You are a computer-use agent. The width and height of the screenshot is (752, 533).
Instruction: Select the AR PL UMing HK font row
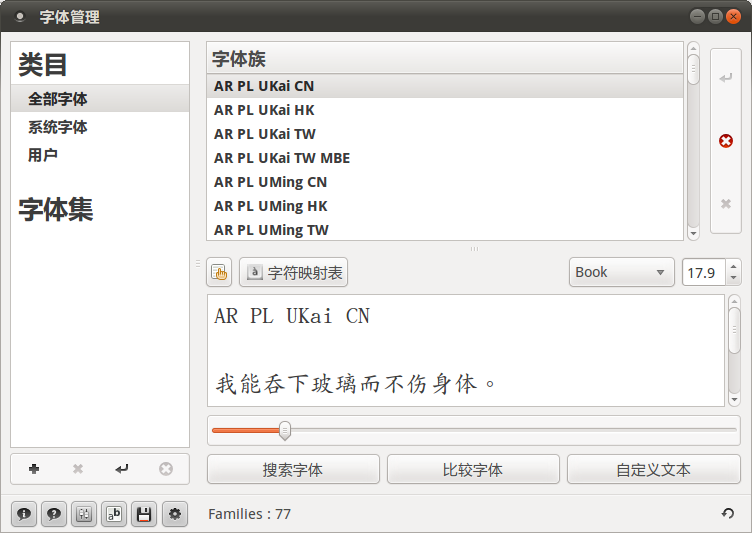(x=445, y=206)
